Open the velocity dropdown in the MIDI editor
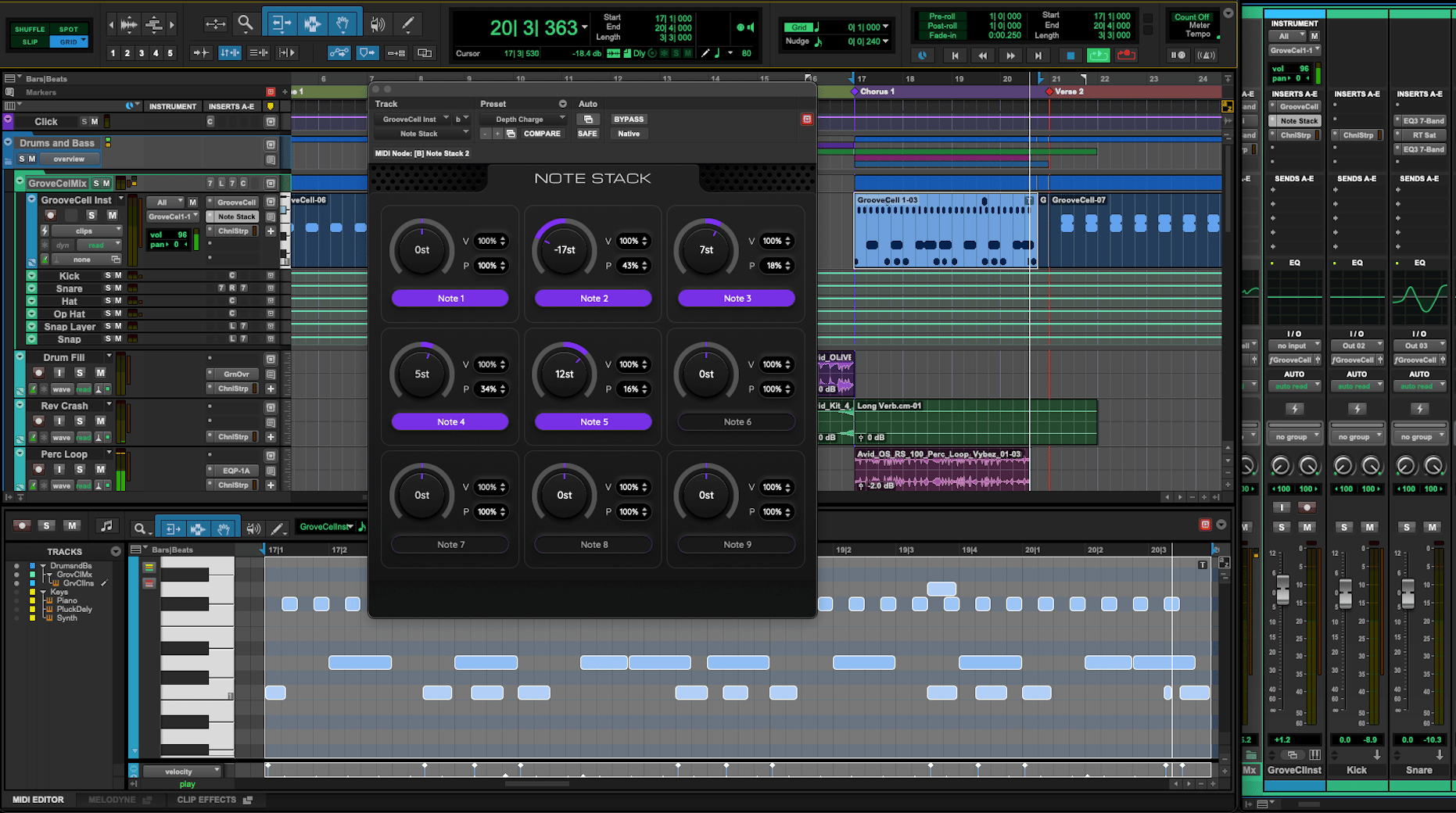The image size is (1456, 813). 182,771
